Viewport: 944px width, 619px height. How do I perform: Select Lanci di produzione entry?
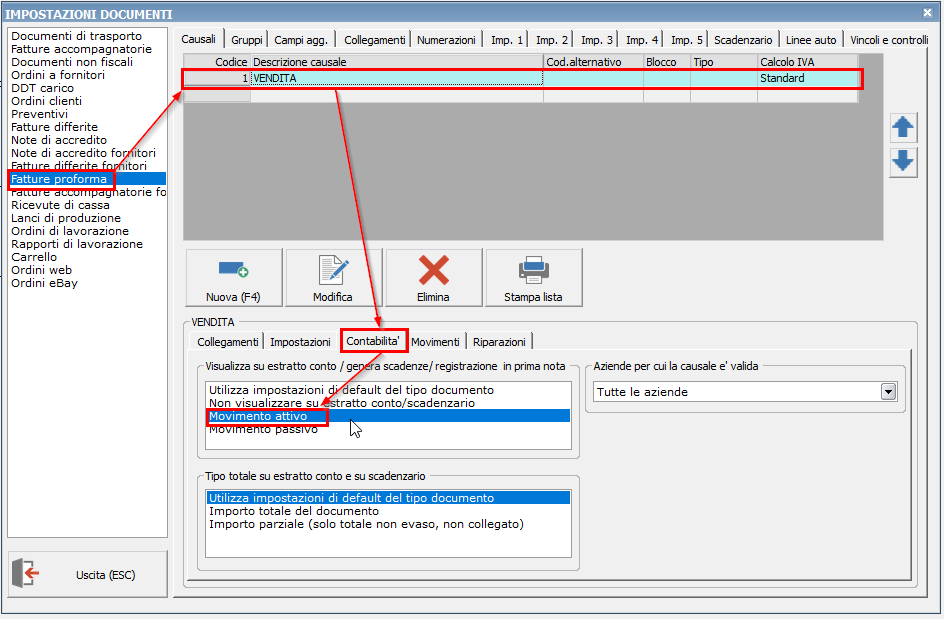(66, 218)
